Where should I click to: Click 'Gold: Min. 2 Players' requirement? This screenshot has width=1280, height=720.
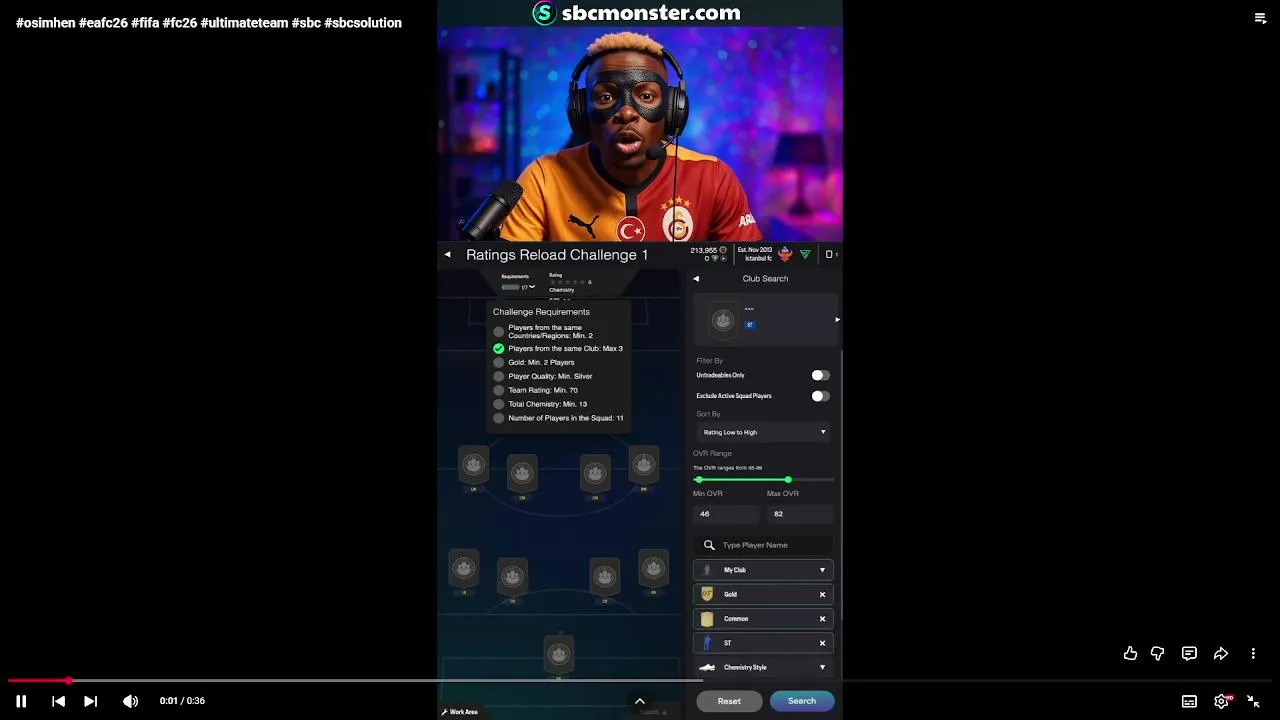(x=541, y=362)
